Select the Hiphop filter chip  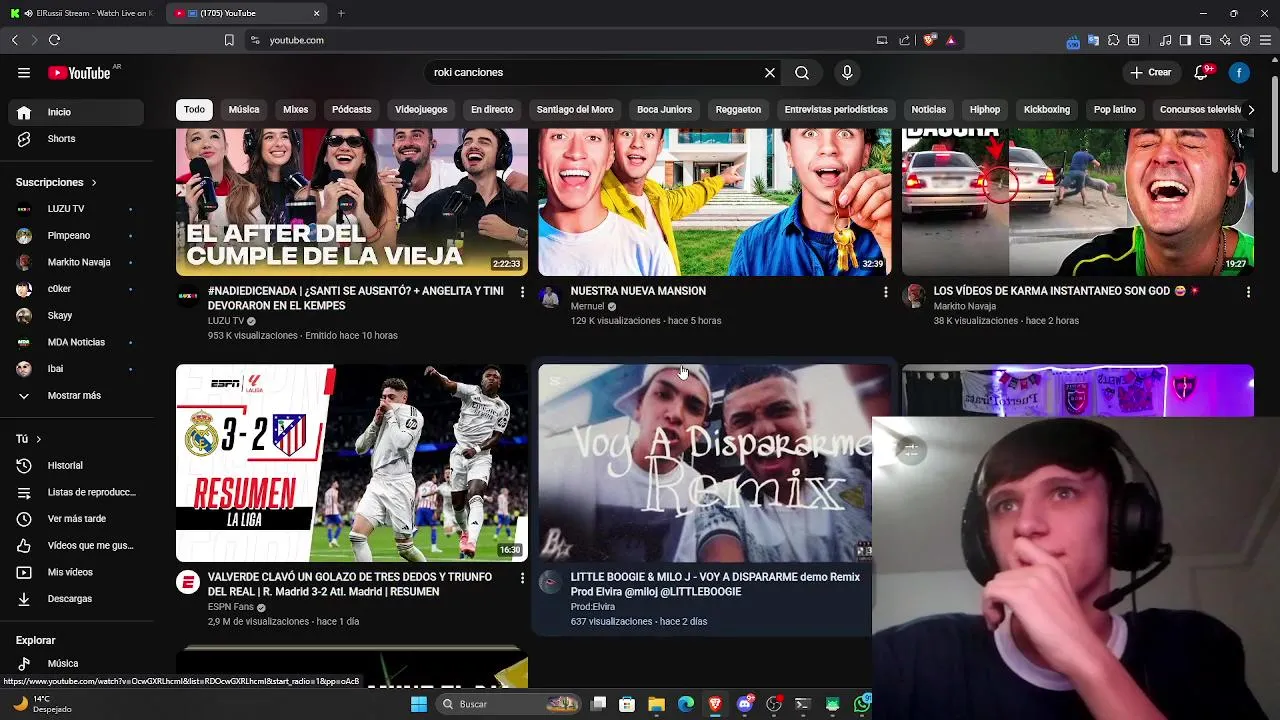point(985,109)
